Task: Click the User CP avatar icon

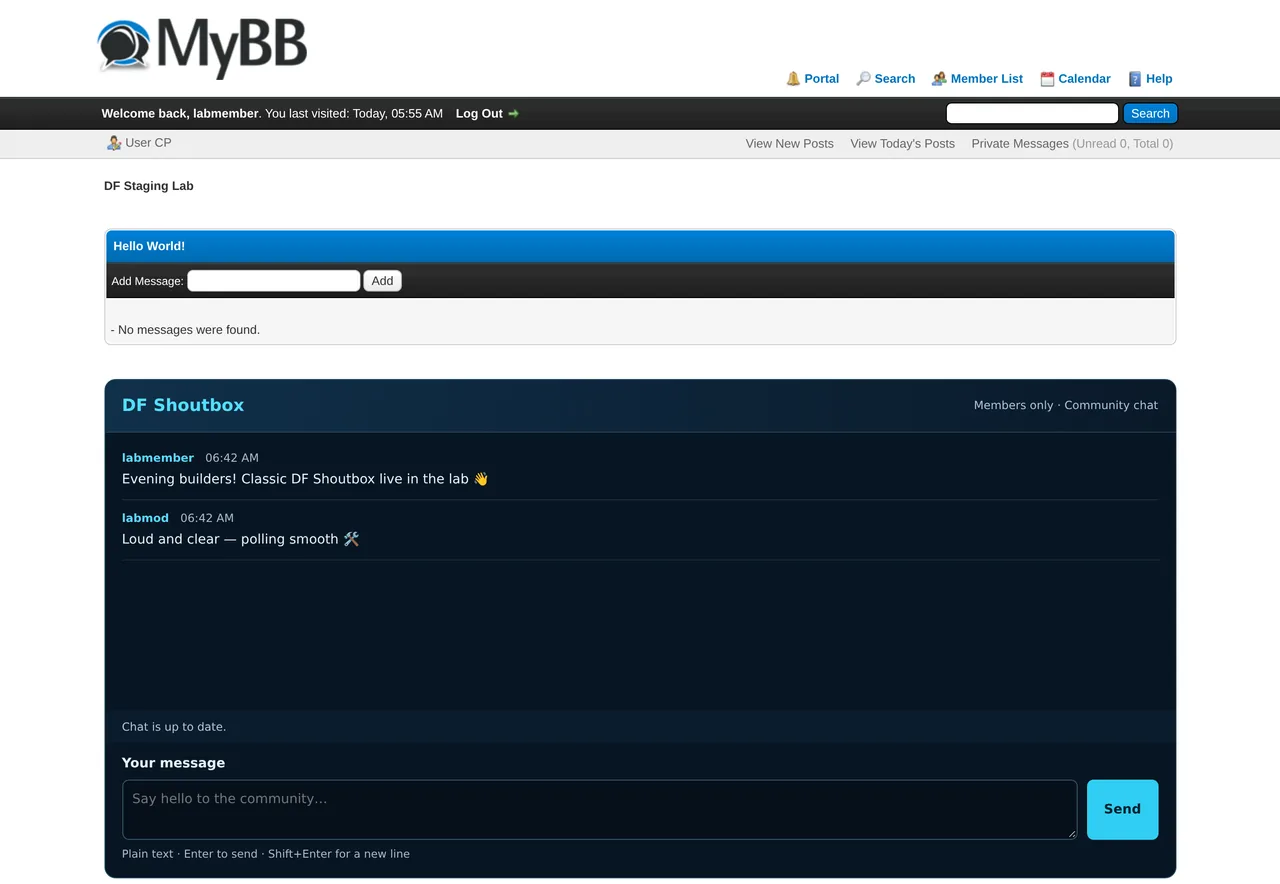Action: (x=114, y=143)
